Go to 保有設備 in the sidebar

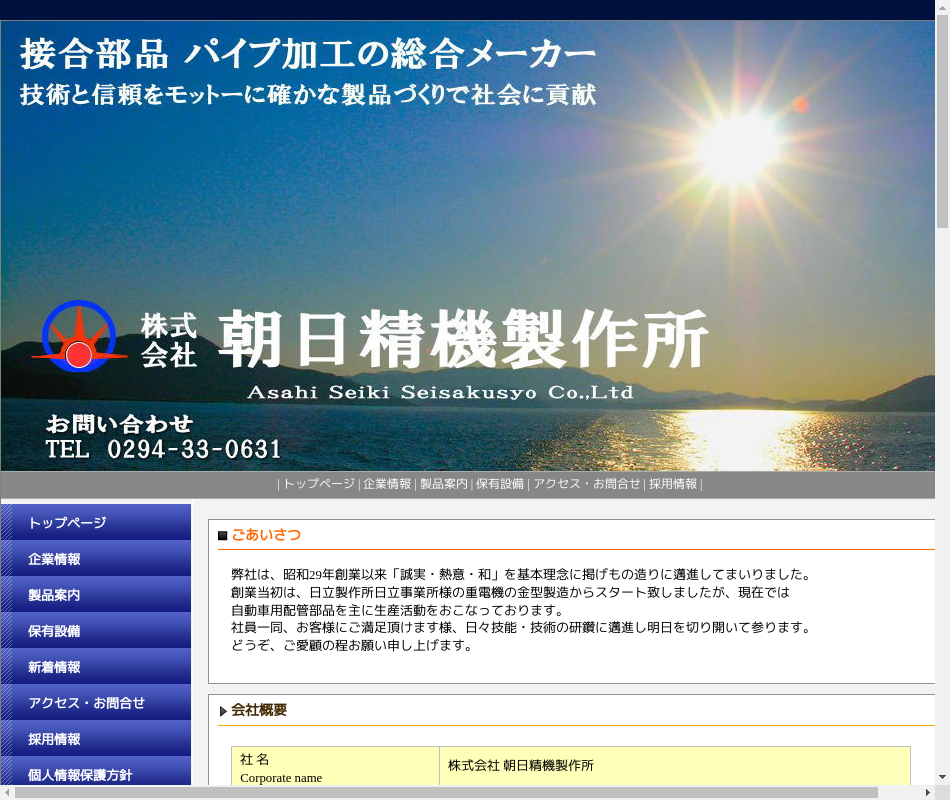(x=54, y=631)
